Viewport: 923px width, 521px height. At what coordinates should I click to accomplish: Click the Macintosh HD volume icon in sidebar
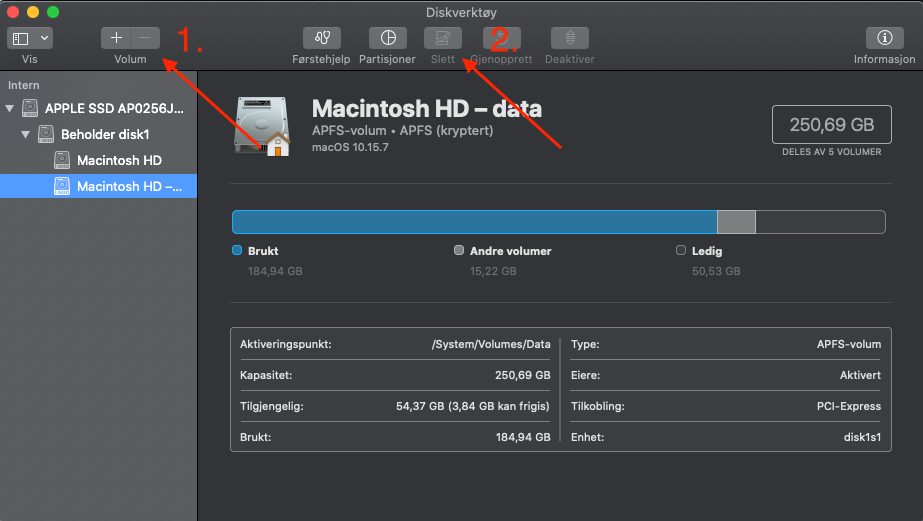coord(62,160)
